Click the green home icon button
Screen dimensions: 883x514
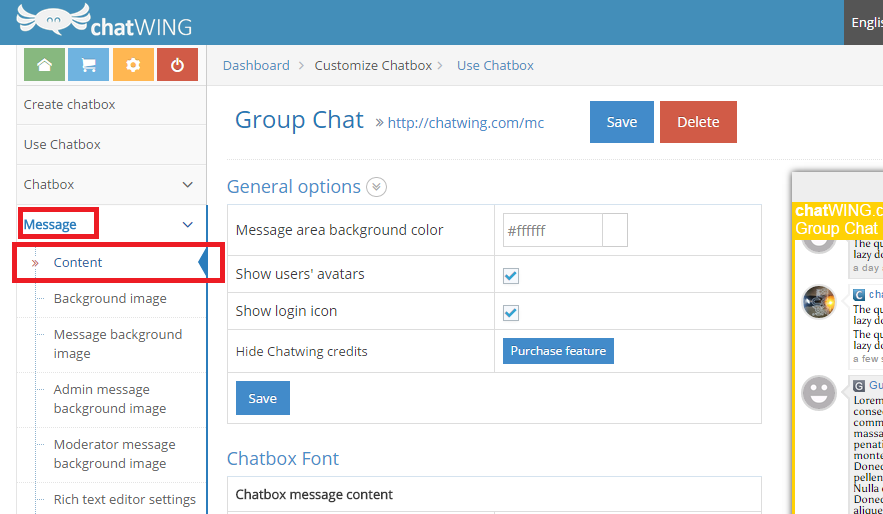click(44, 65)
